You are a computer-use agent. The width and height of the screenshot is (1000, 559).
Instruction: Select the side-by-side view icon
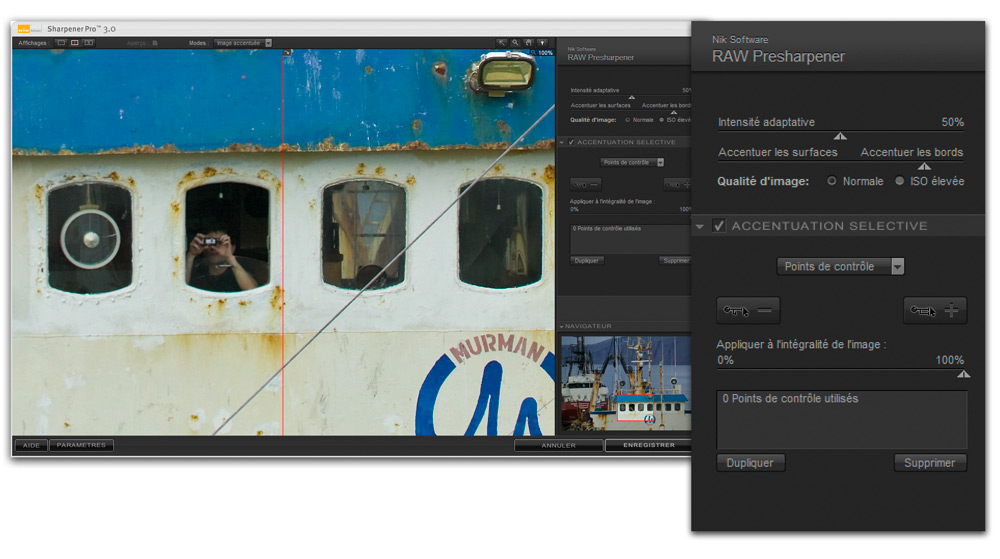[89, 43]
